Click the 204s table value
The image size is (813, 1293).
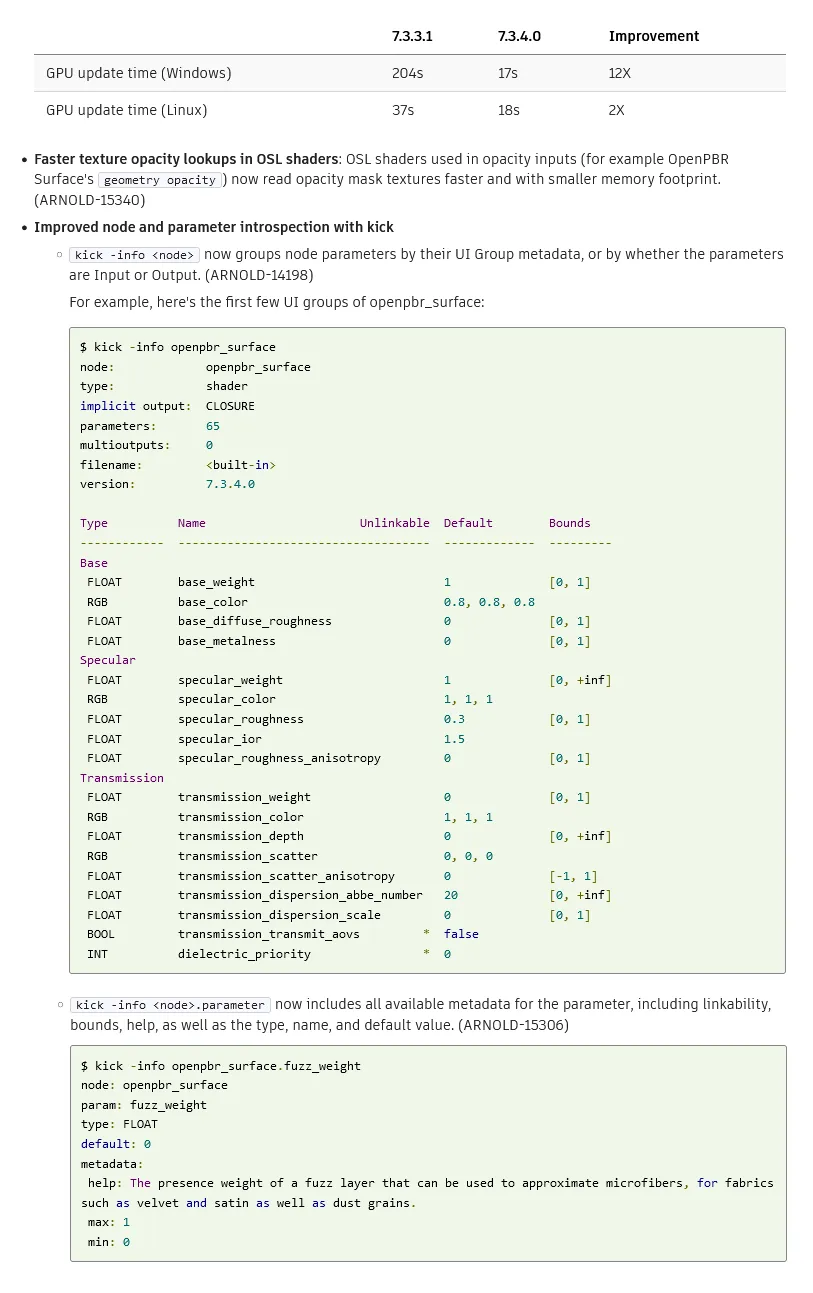click(406, 73)
